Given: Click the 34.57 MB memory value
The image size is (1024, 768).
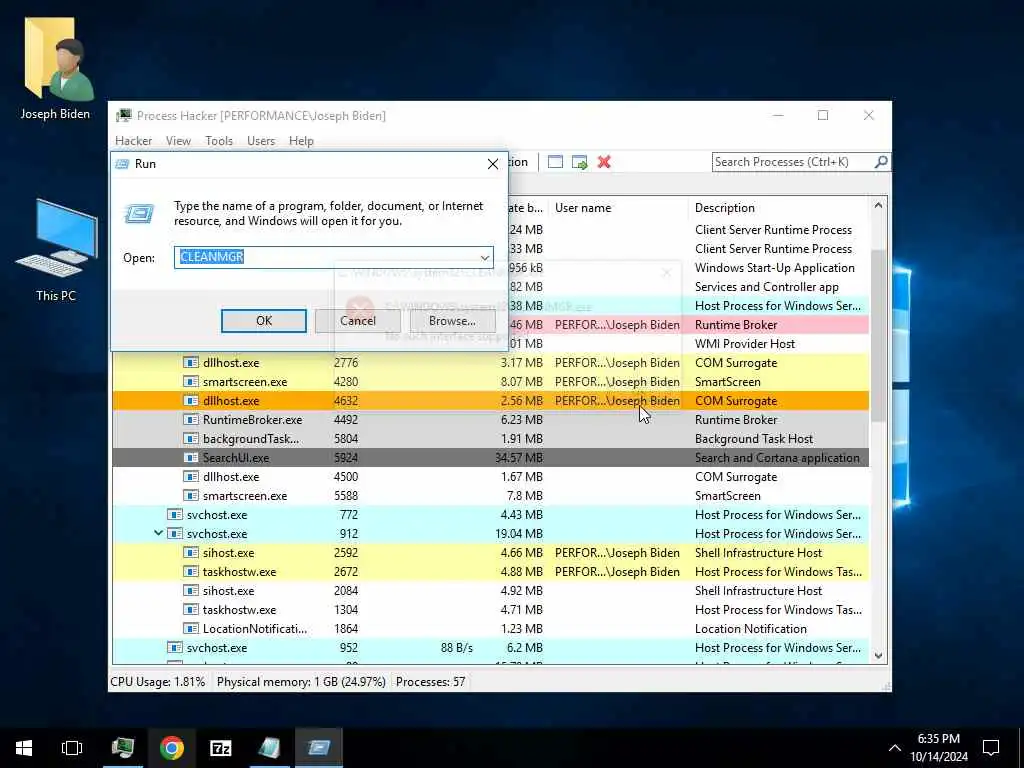Looking at the screenshot, I should 519,458.
